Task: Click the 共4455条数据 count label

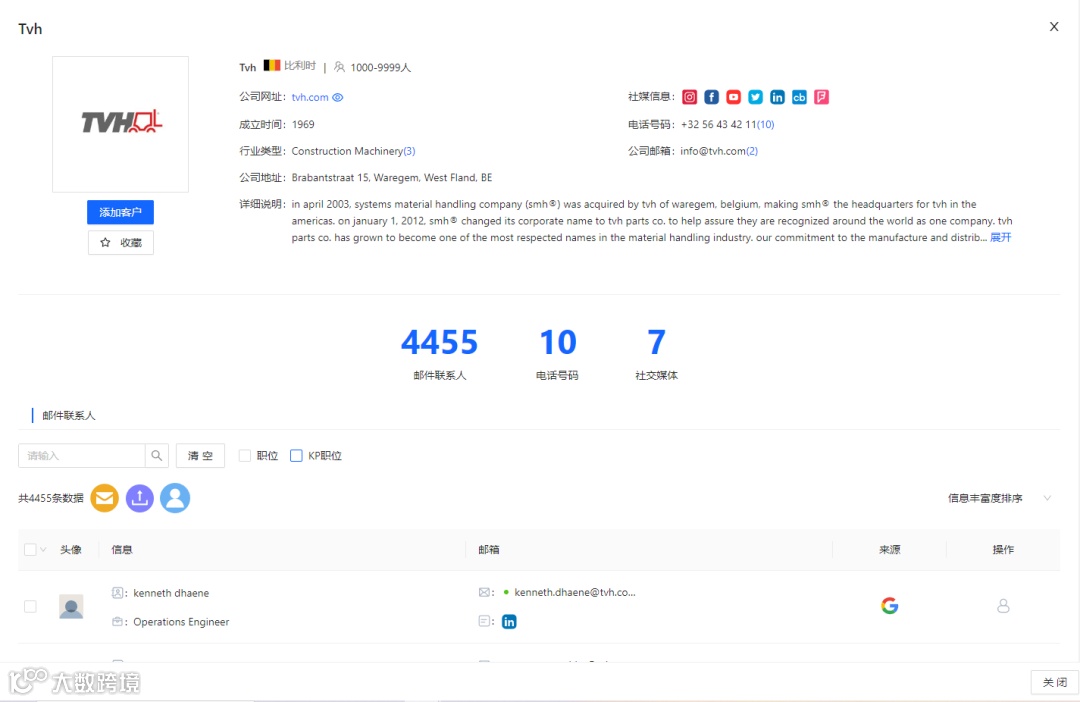Action: [x=51, y=498]
